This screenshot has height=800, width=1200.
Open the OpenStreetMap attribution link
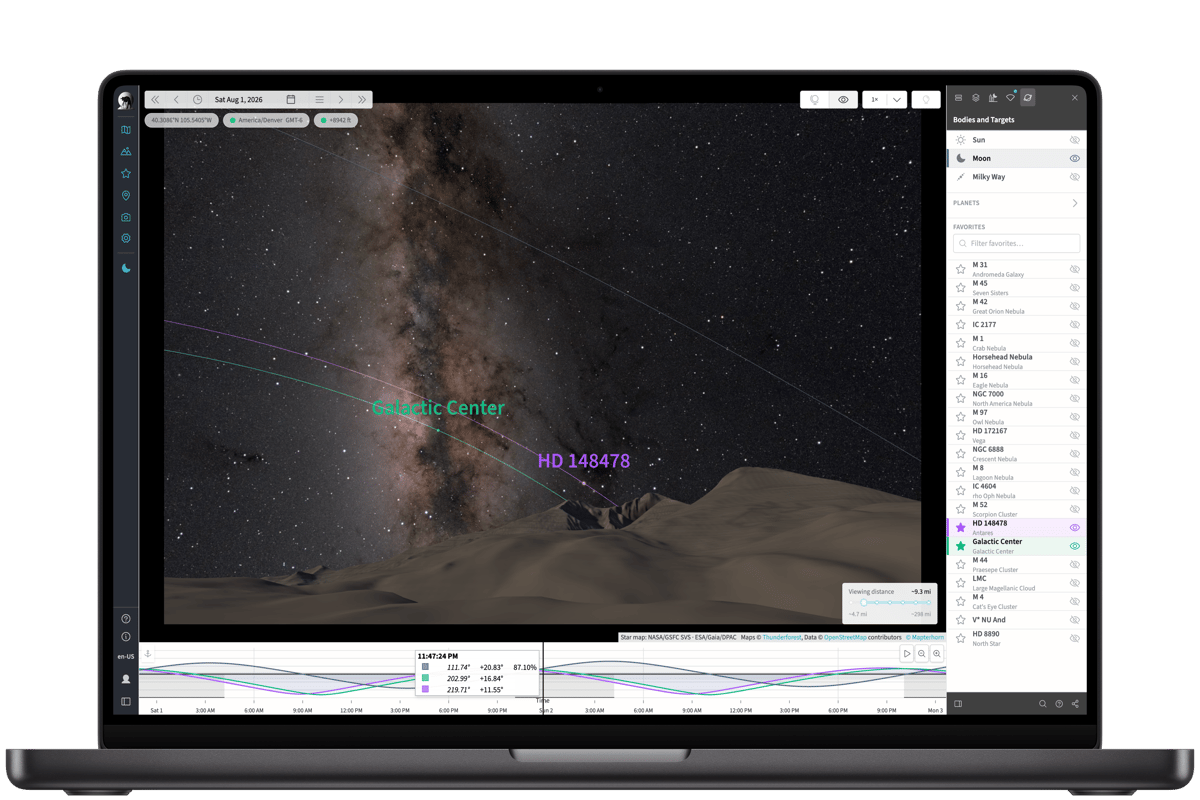pyautogui.click(x=845, y=637)
